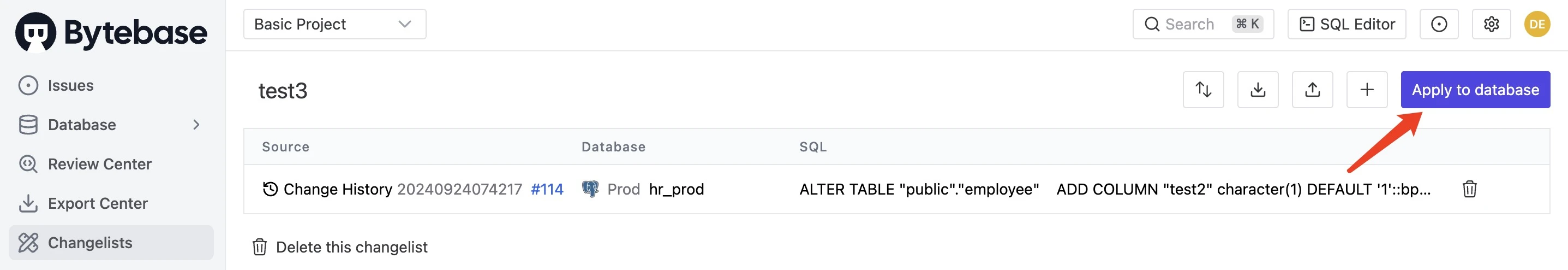Click the upload changelist icon
Screen dimensions: 1568x270
(x=1312, y=90)
